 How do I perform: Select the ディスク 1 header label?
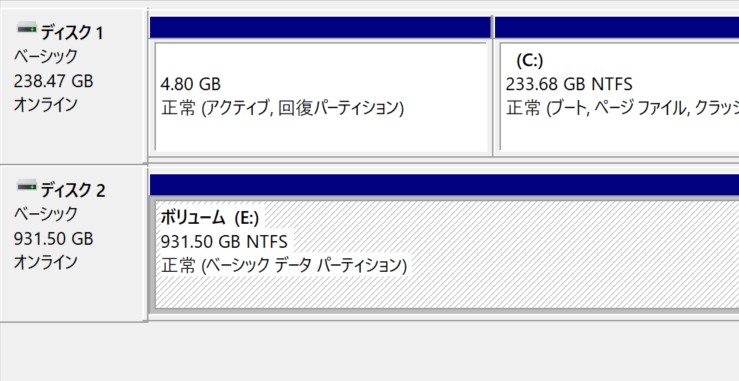(72, 33)
